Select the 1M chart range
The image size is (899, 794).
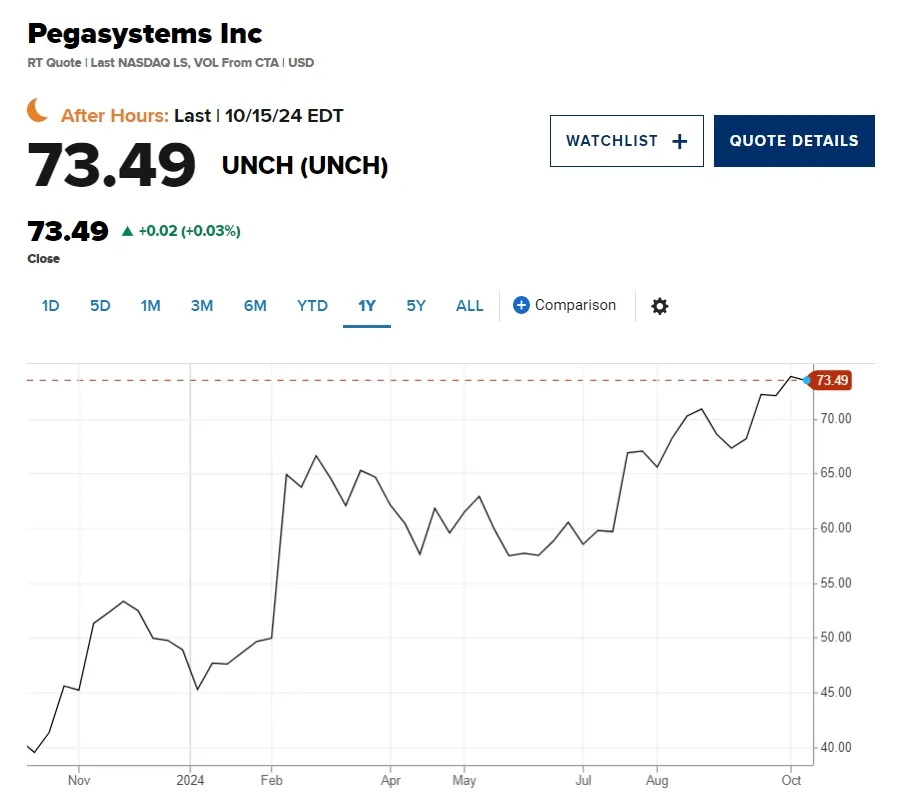[x=150, y=306]
